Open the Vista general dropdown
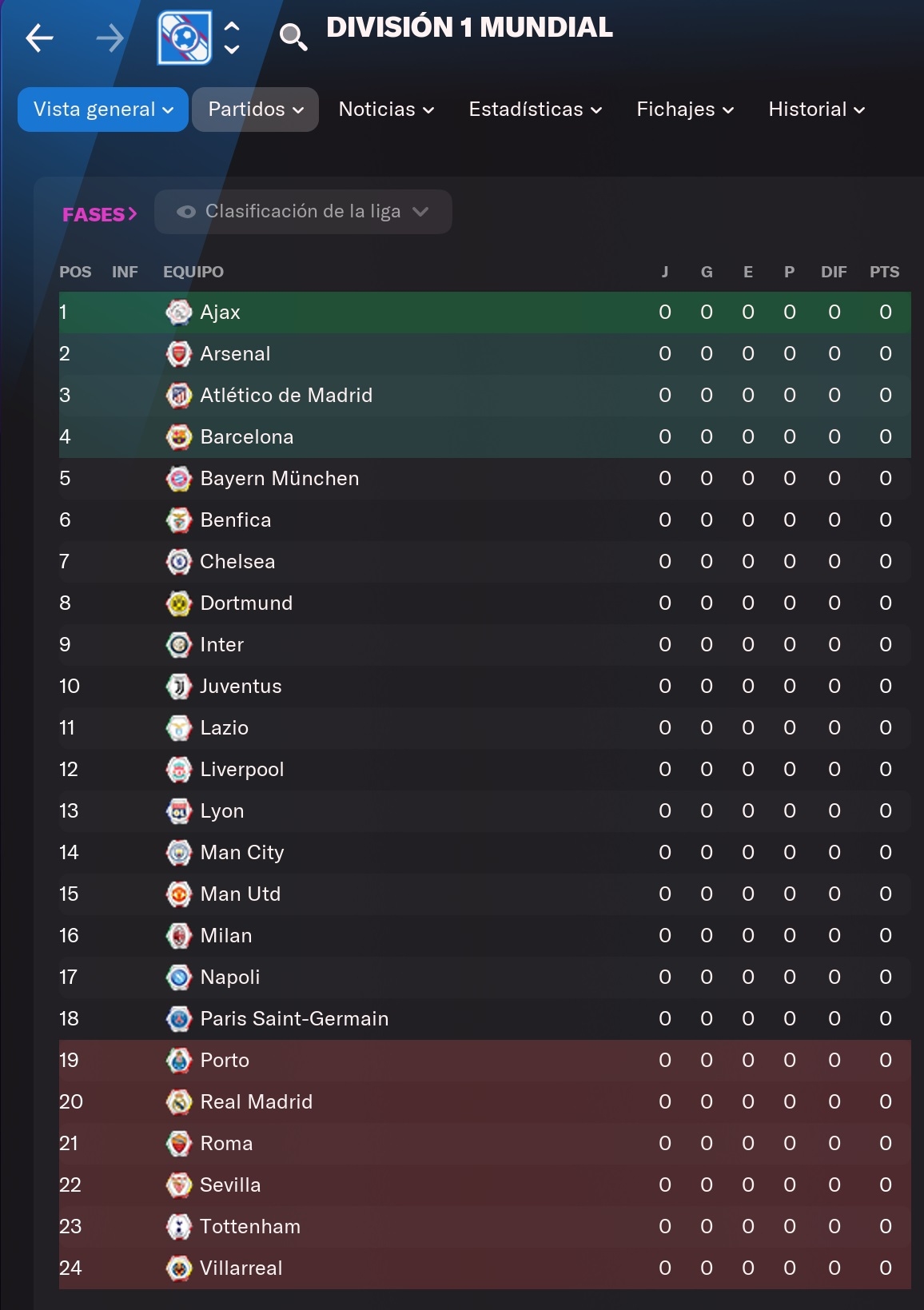The width and height of the screenshot is (924, 1310). pyautogui.click(x=103, y=109)
